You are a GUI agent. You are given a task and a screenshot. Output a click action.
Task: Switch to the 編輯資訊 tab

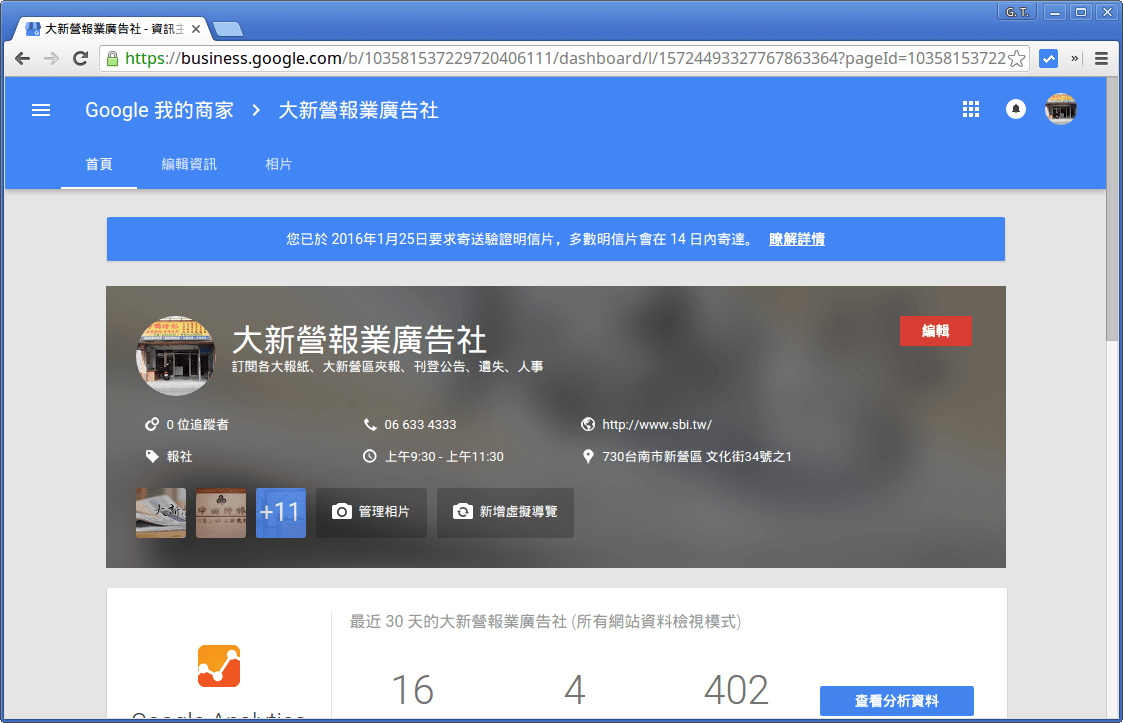click(x=189, y=164)
